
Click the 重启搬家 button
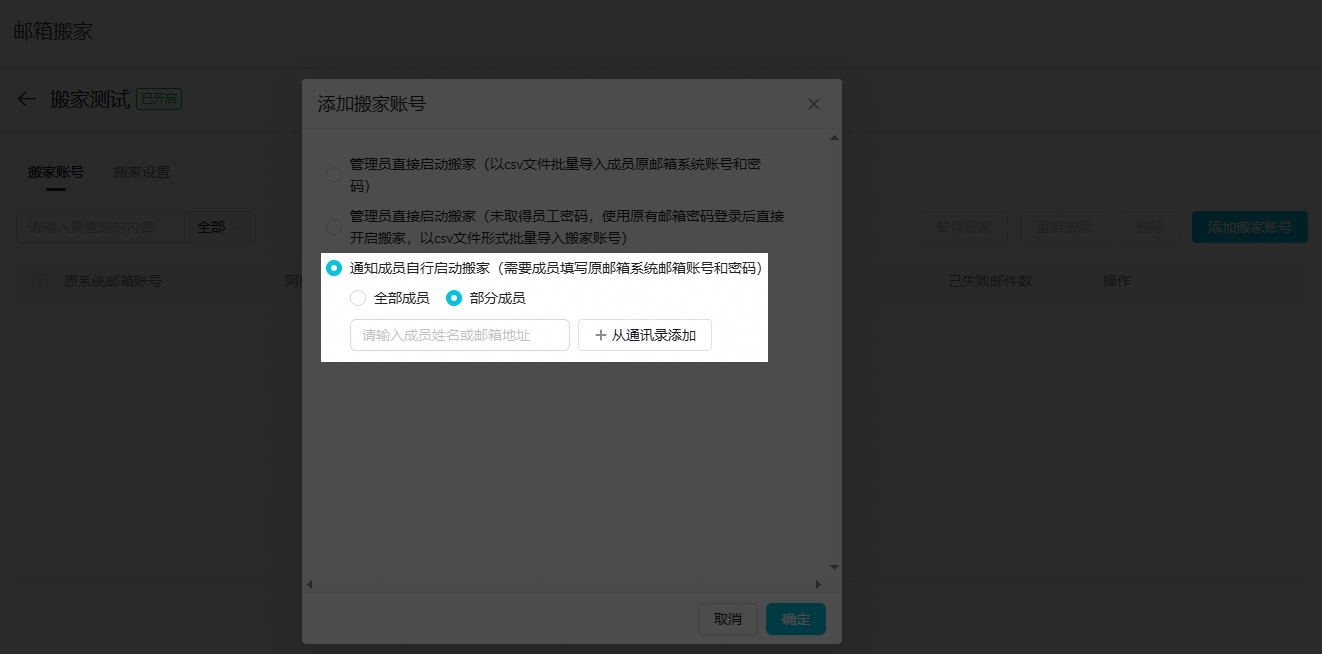point(1063,227)
